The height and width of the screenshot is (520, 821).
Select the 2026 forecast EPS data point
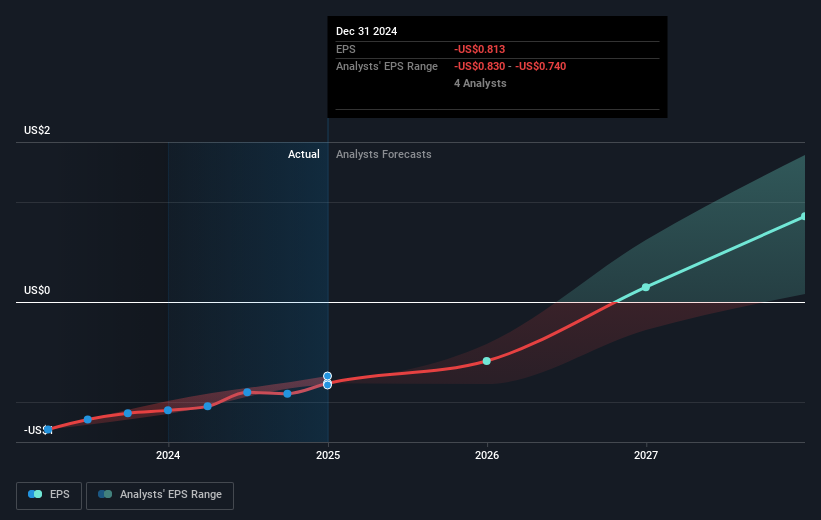[x=486, y=361]
